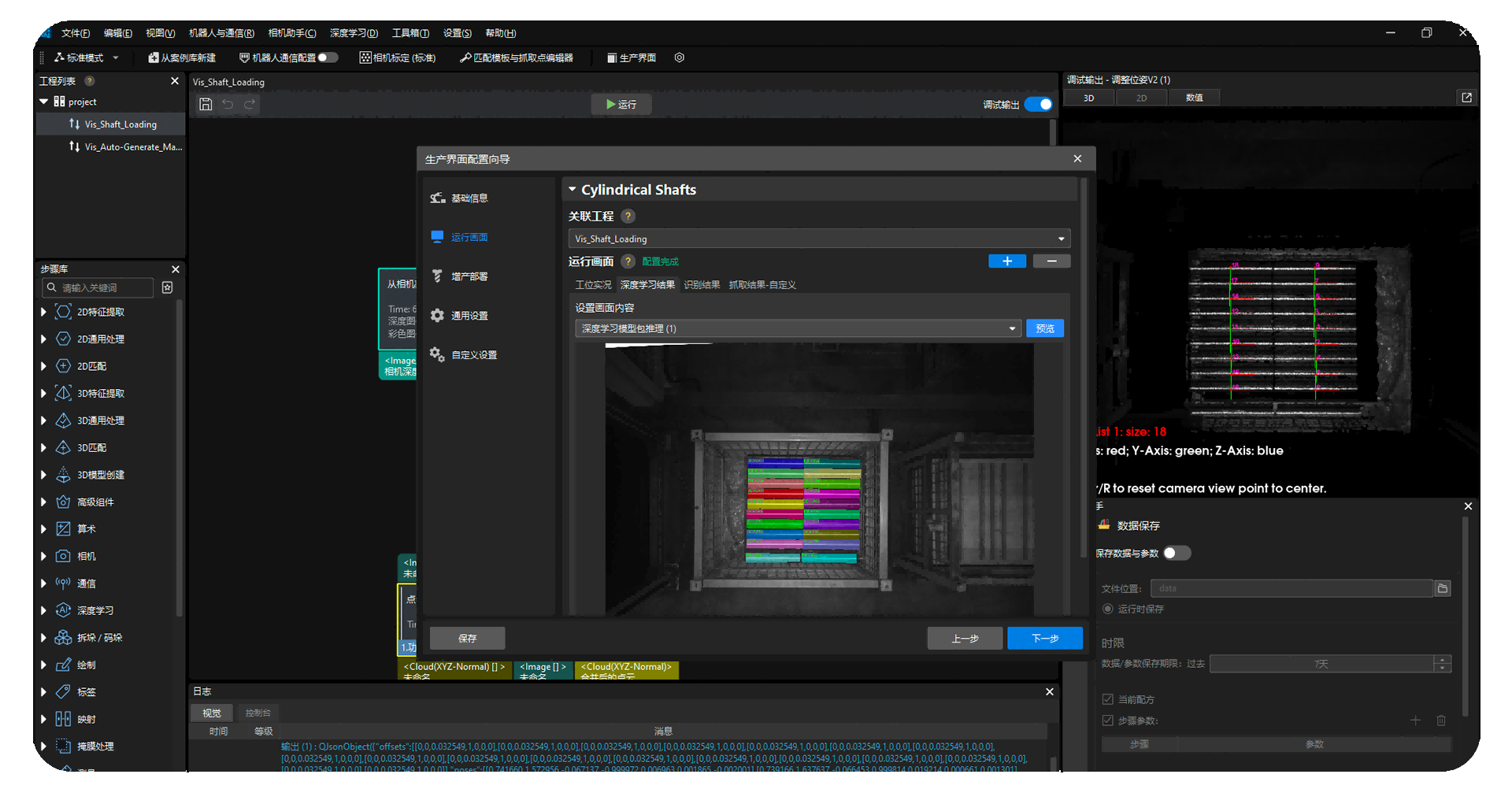Click the 预览 button
Image resolution: width=1512 pixels, height=789 pixels.
pyautogui.click(x=1045, y=328)
